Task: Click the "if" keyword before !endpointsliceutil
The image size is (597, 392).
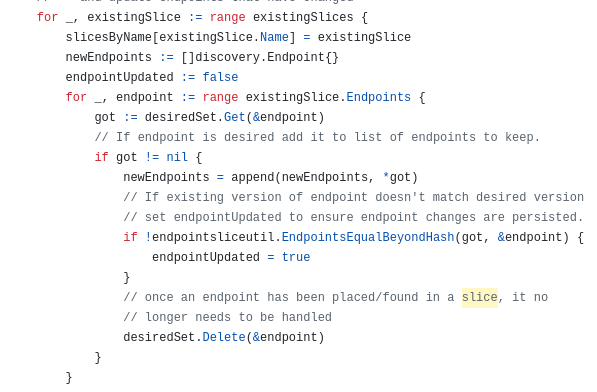Action: click(130, 237)
